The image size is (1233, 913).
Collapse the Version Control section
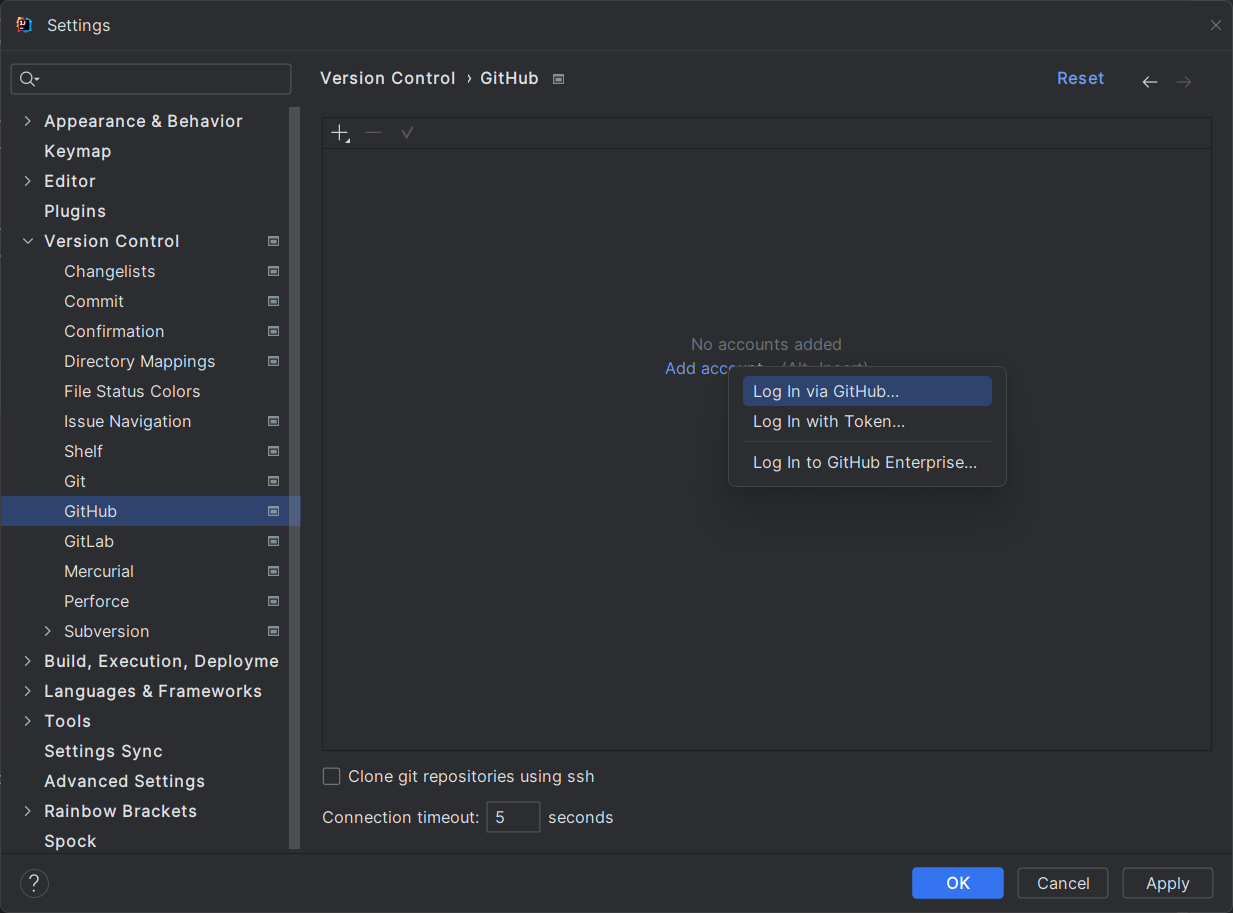(27, 241)
